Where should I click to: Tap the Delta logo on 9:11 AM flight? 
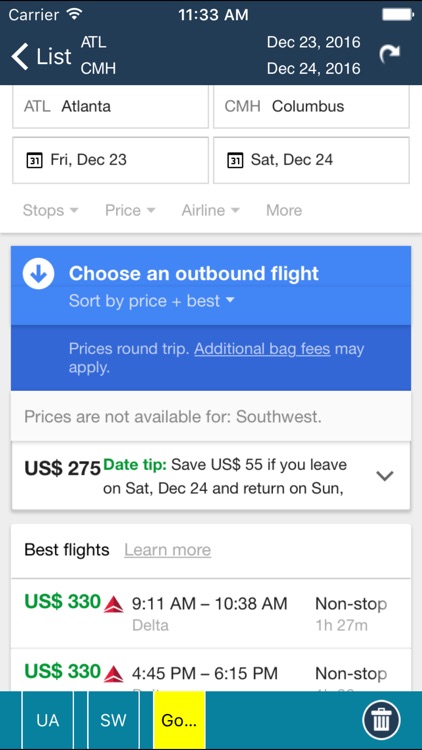point(114,604)
